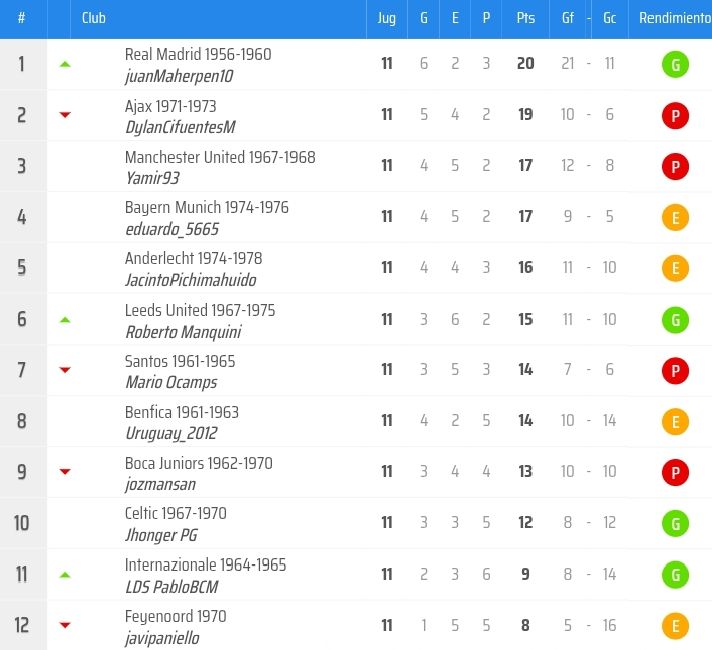
Task: Click Bayern Munich's orange E form badge
Action: click(675, 218)
